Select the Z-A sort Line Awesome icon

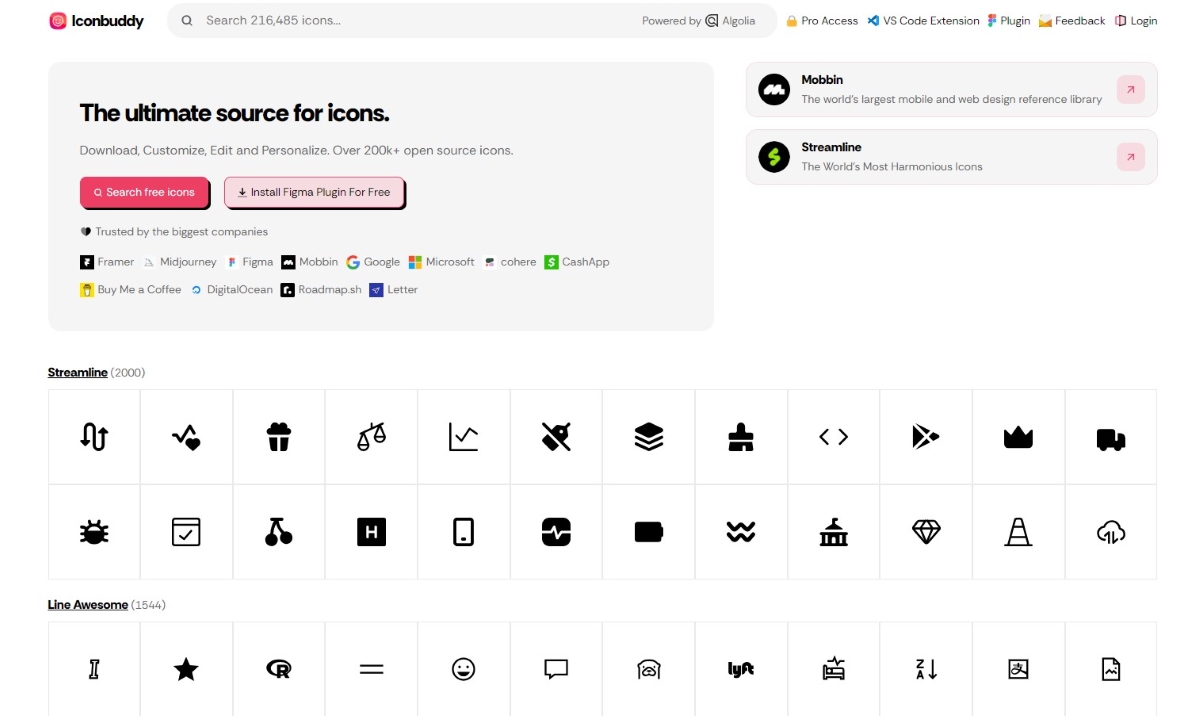coord(926,669)
